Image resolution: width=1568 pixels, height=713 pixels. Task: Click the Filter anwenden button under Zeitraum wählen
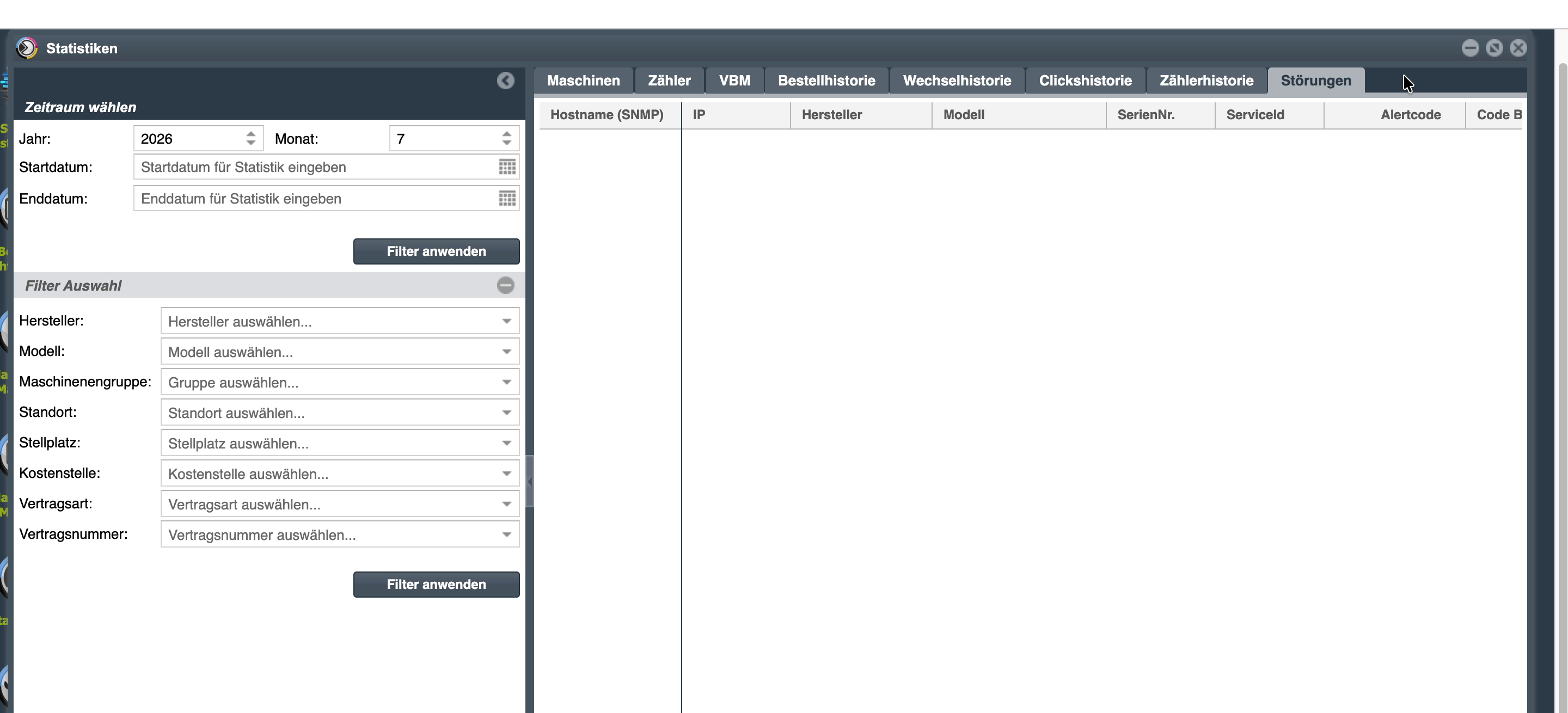pos(436,251)
